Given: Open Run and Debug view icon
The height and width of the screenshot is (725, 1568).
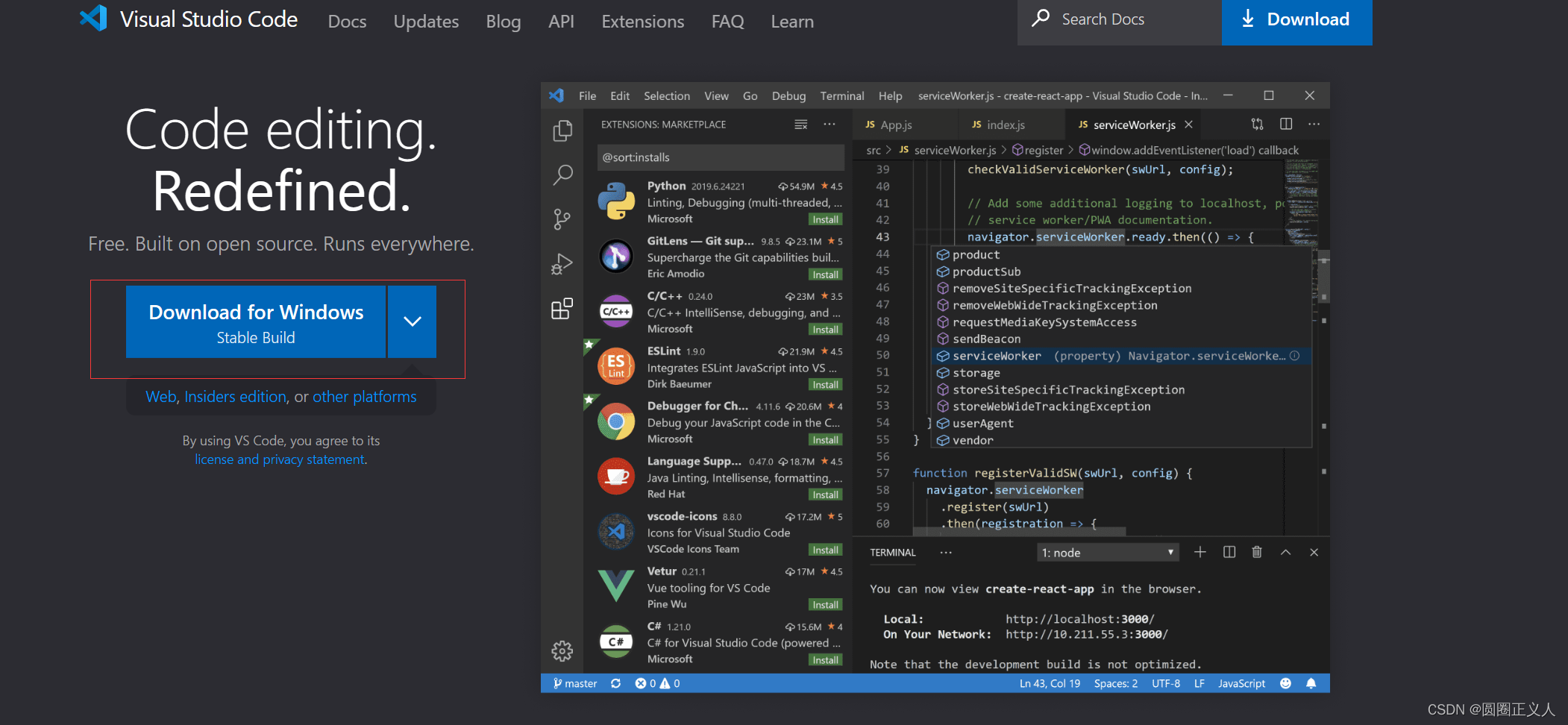Looking at the screenshot, I should pyautogui.click(x=562, y=264).
